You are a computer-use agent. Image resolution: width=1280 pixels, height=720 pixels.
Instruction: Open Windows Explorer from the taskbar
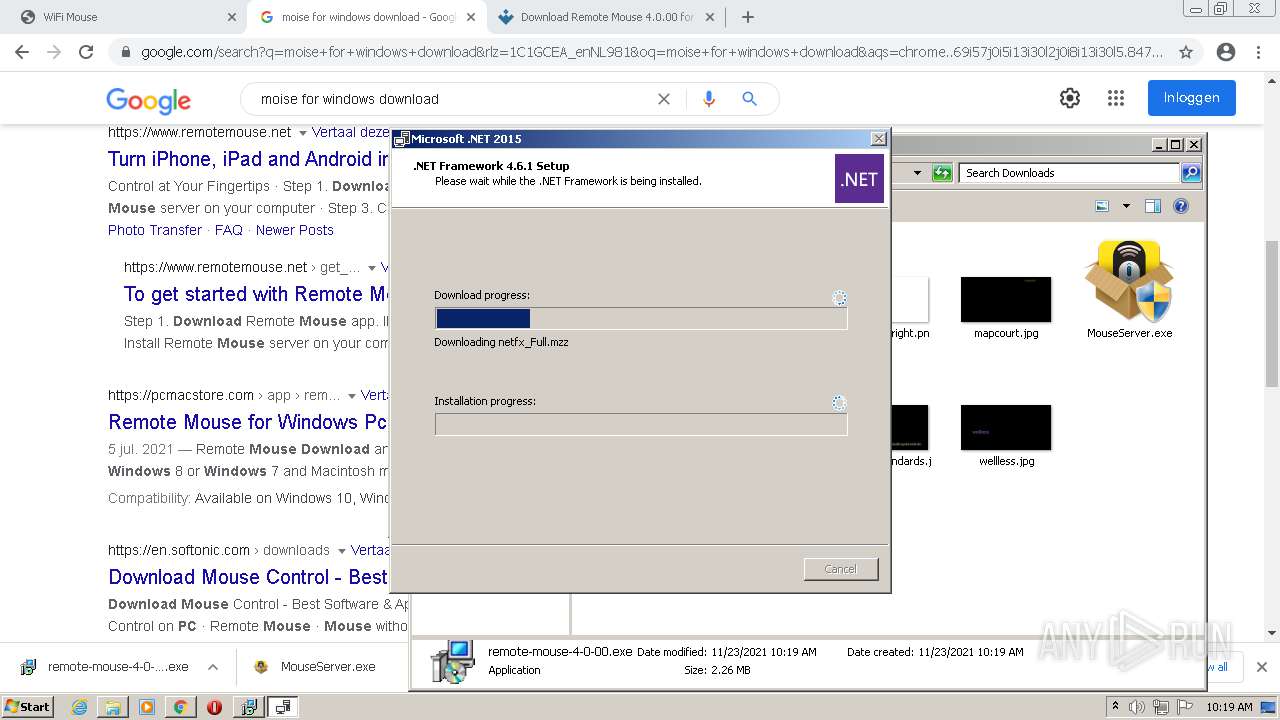pos(113,707)
